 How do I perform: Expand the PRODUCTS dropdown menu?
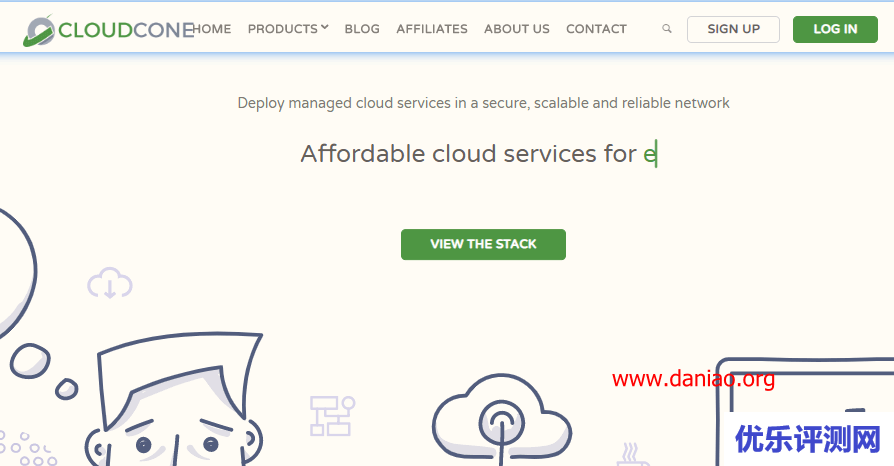tap(288, 29)
